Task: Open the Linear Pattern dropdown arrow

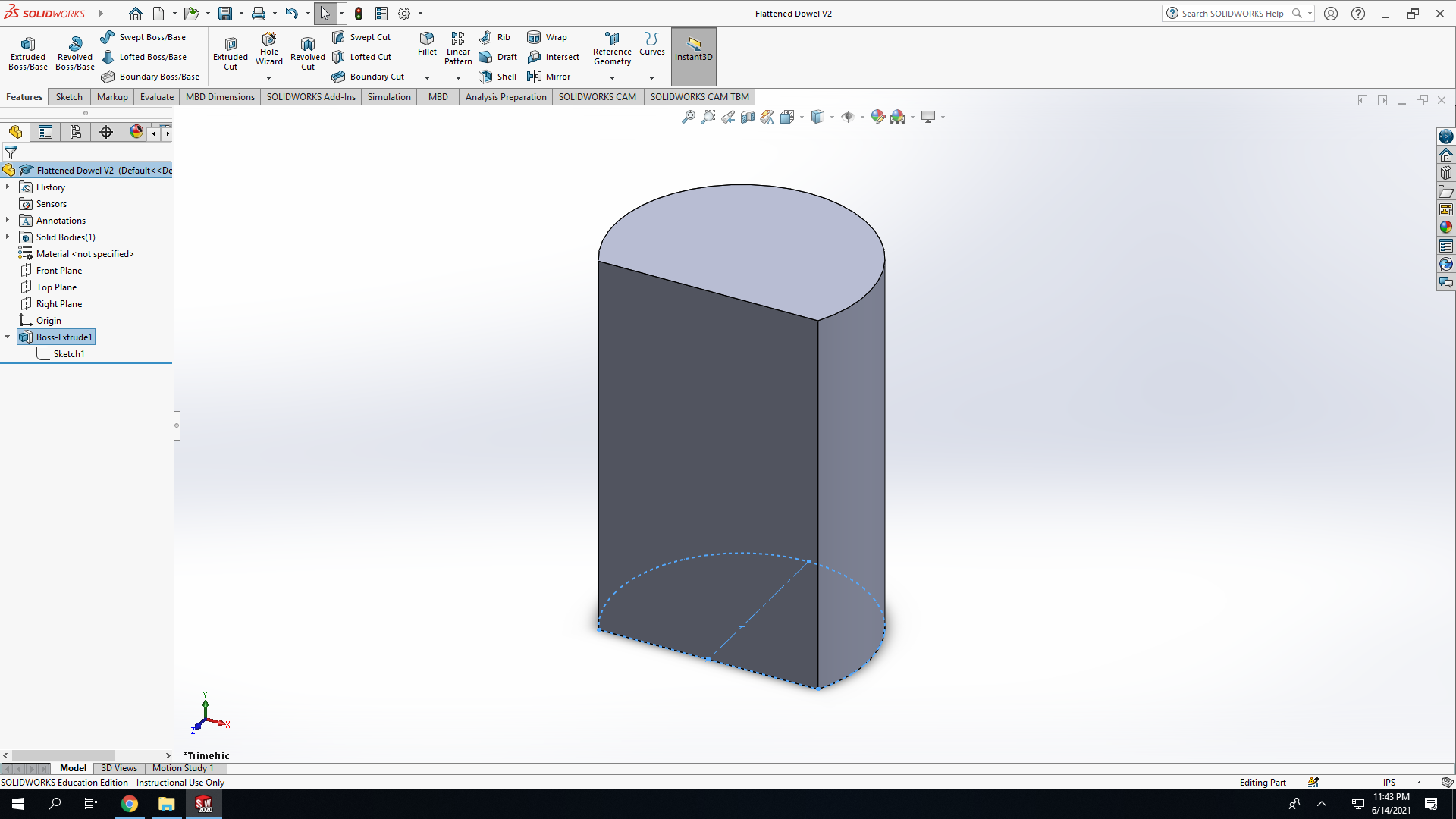Action: point(458,78)
